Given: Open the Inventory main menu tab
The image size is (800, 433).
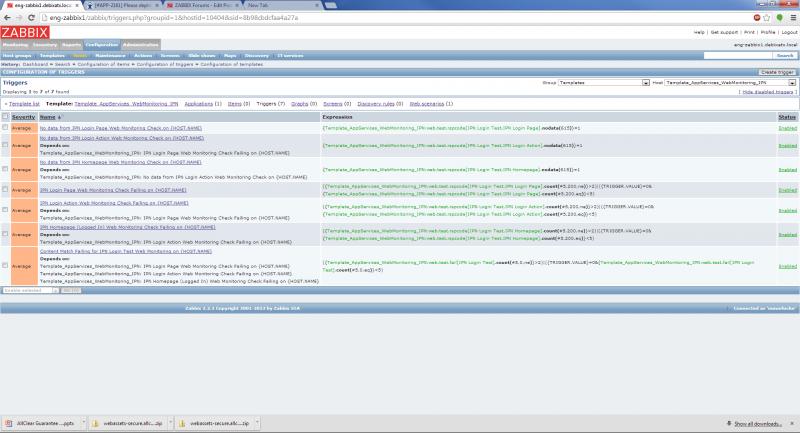Looking at the screenshot, I should (45, 45).
